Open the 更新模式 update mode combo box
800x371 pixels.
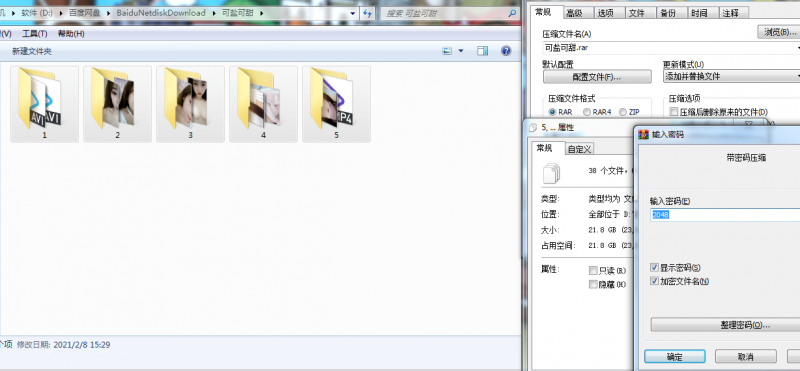click(731, 77)
